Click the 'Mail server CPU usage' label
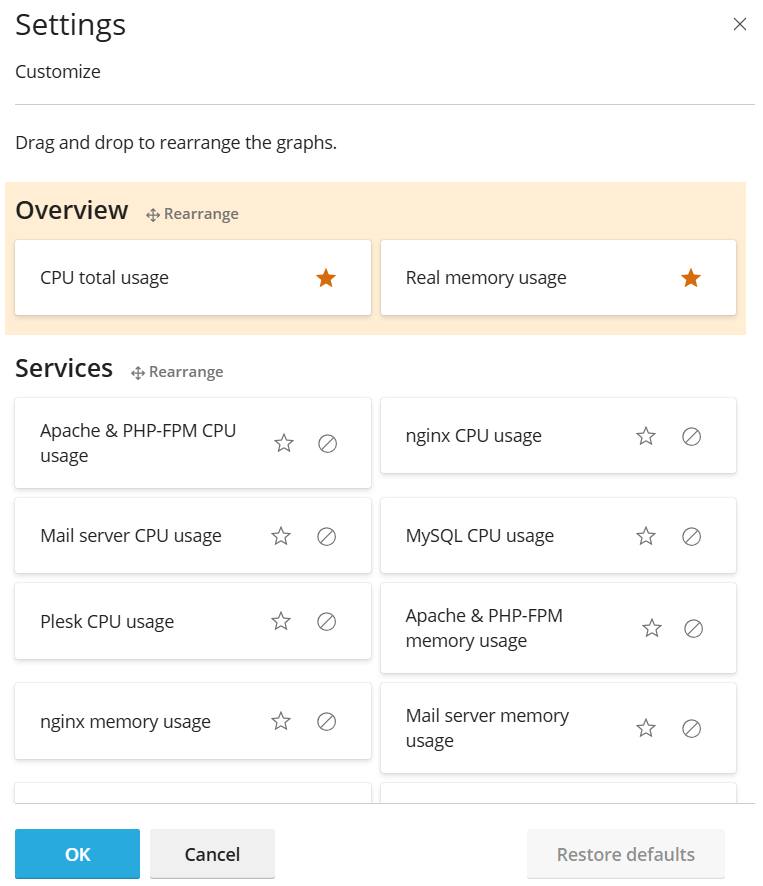 pos(131,536)
